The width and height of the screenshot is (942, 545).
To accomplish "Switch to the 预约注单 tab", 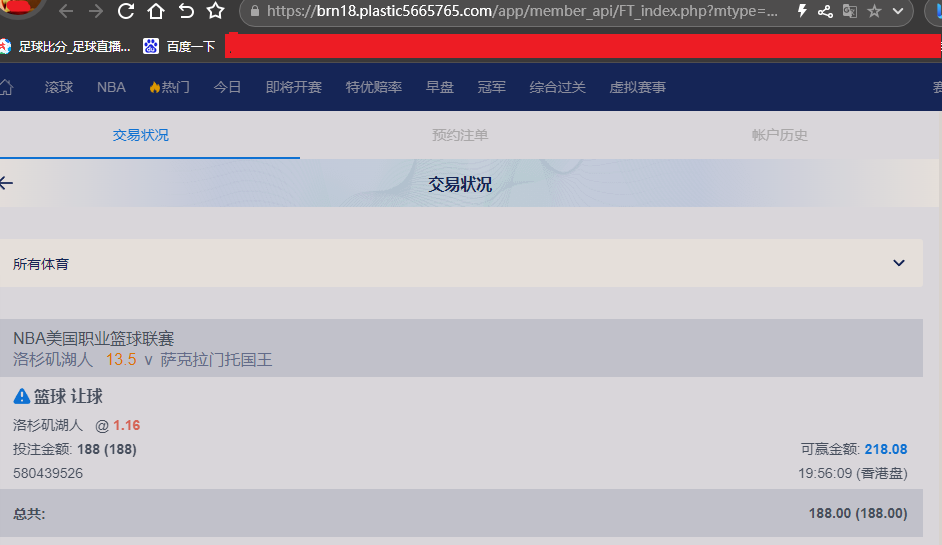I will tap(460, 135).
